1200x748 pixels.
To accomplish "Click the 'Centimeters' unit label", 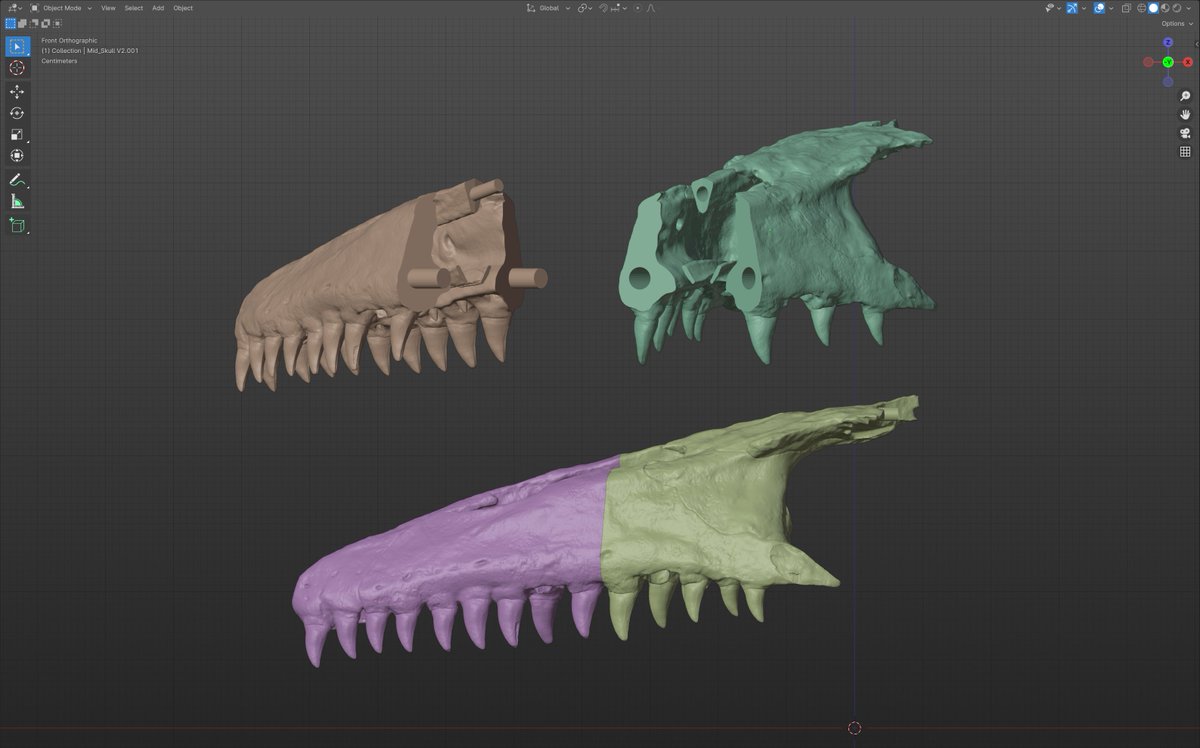I will click(x=59, y=61).
